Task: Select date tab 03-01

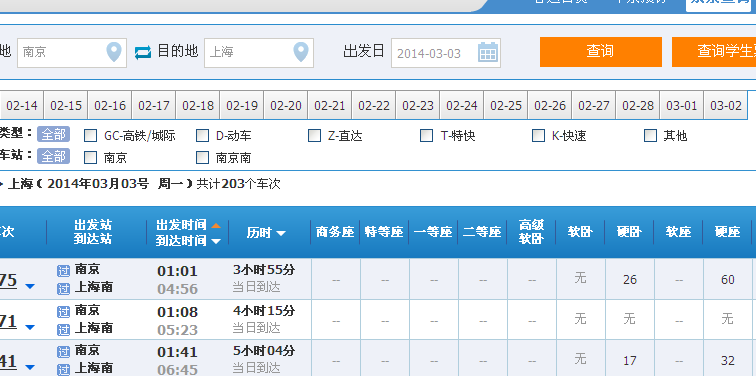Action: [x=682, y=106]
